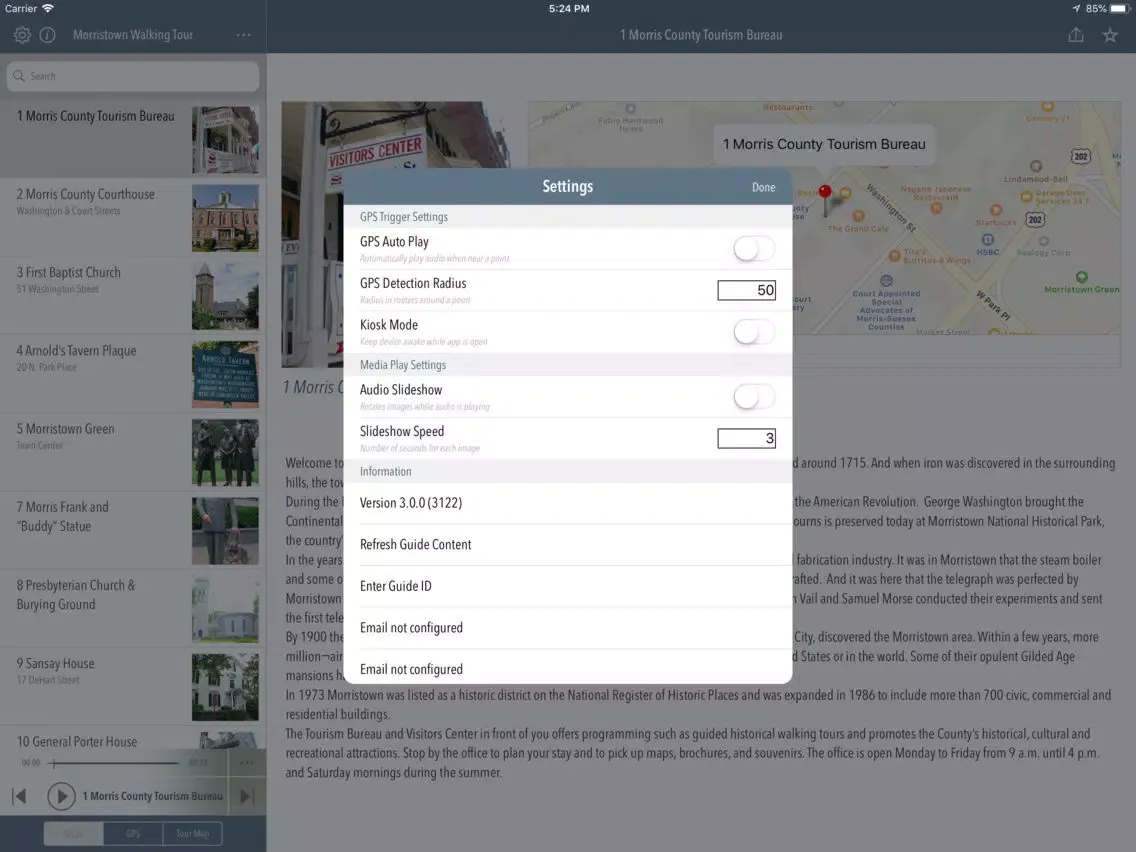This screenshot has height=852, width=1136.
Task: Select 2 Morris County Courthouse stop
Action: [x=133, y=217]
